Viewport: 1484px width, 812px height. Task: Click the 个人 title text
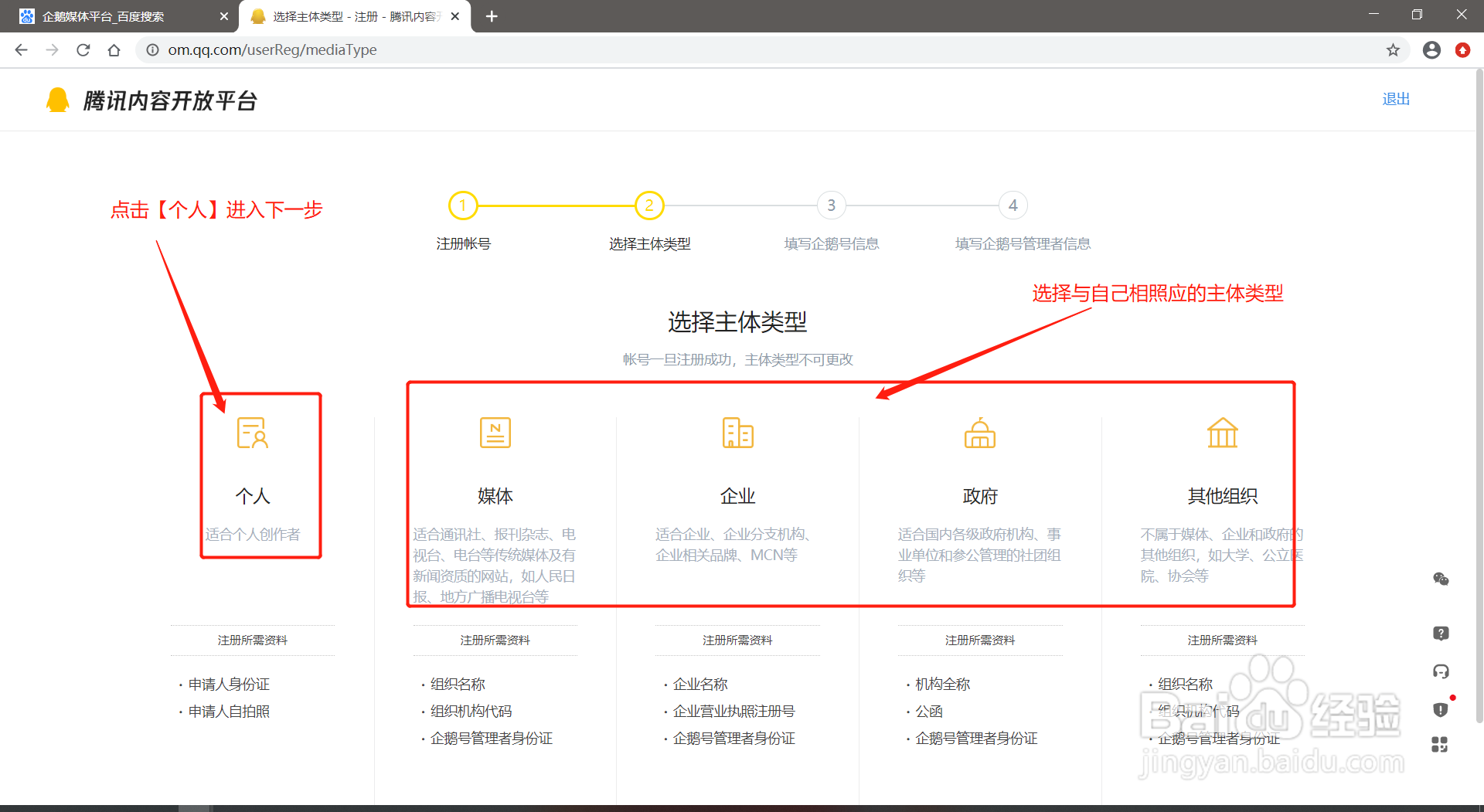tap(253, 496)
